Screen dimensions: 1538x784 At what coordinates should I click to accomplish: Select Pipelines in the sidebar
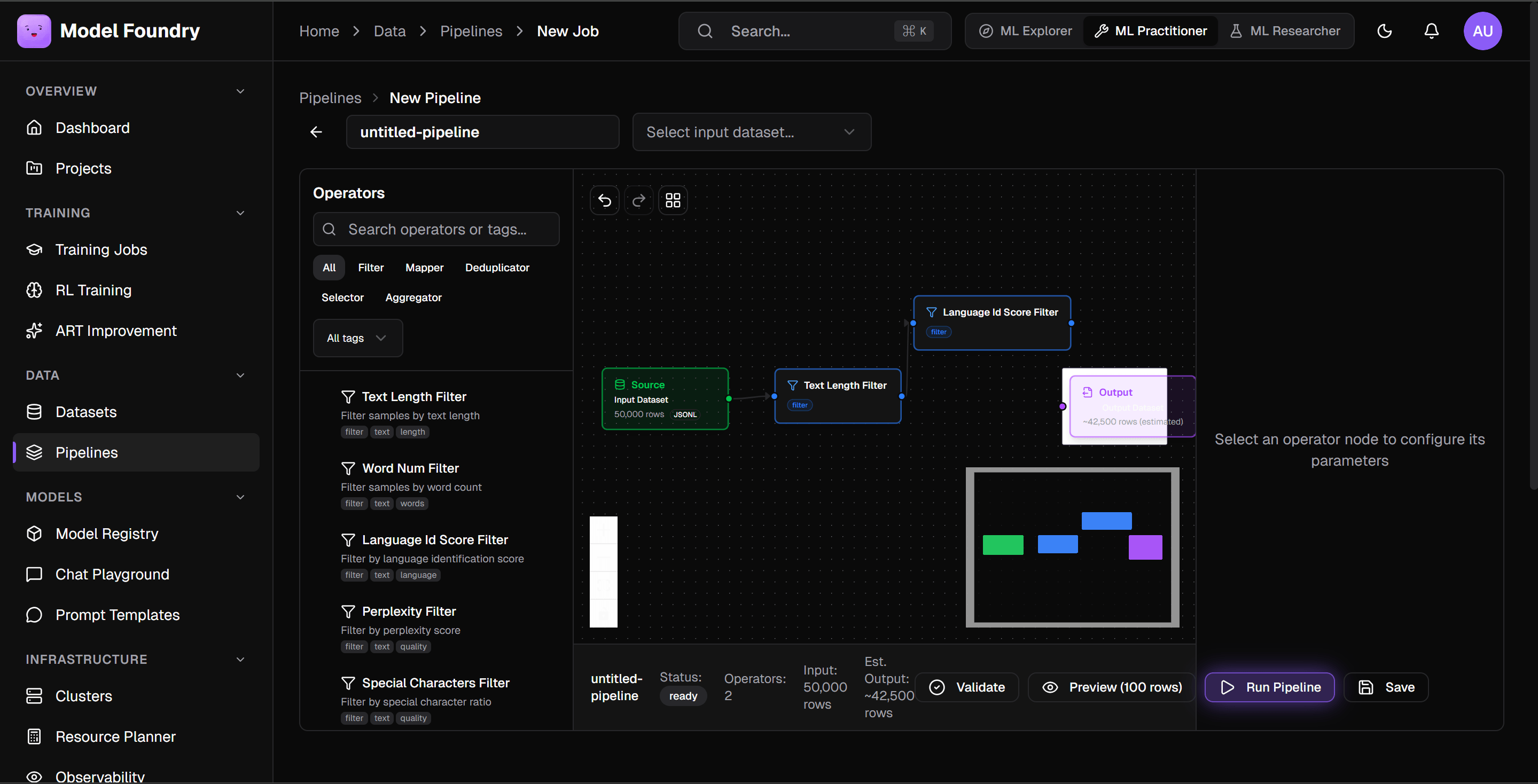pos(136,452)
